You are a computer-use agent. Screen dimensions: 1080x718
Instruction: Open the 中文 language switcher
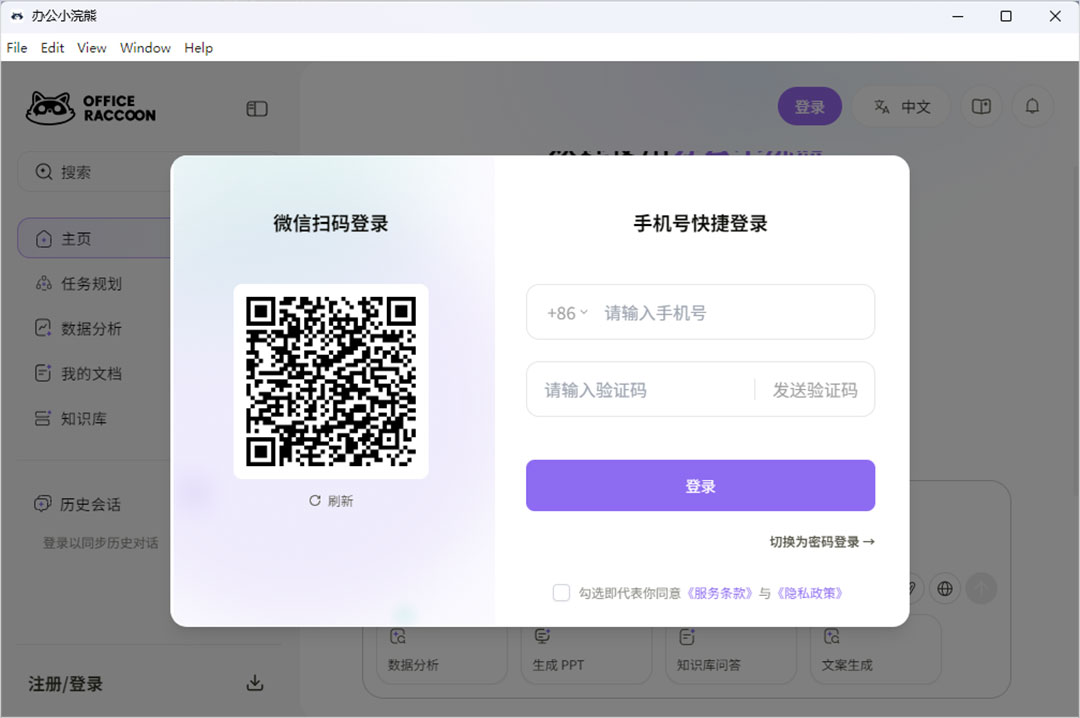point(902,106)
